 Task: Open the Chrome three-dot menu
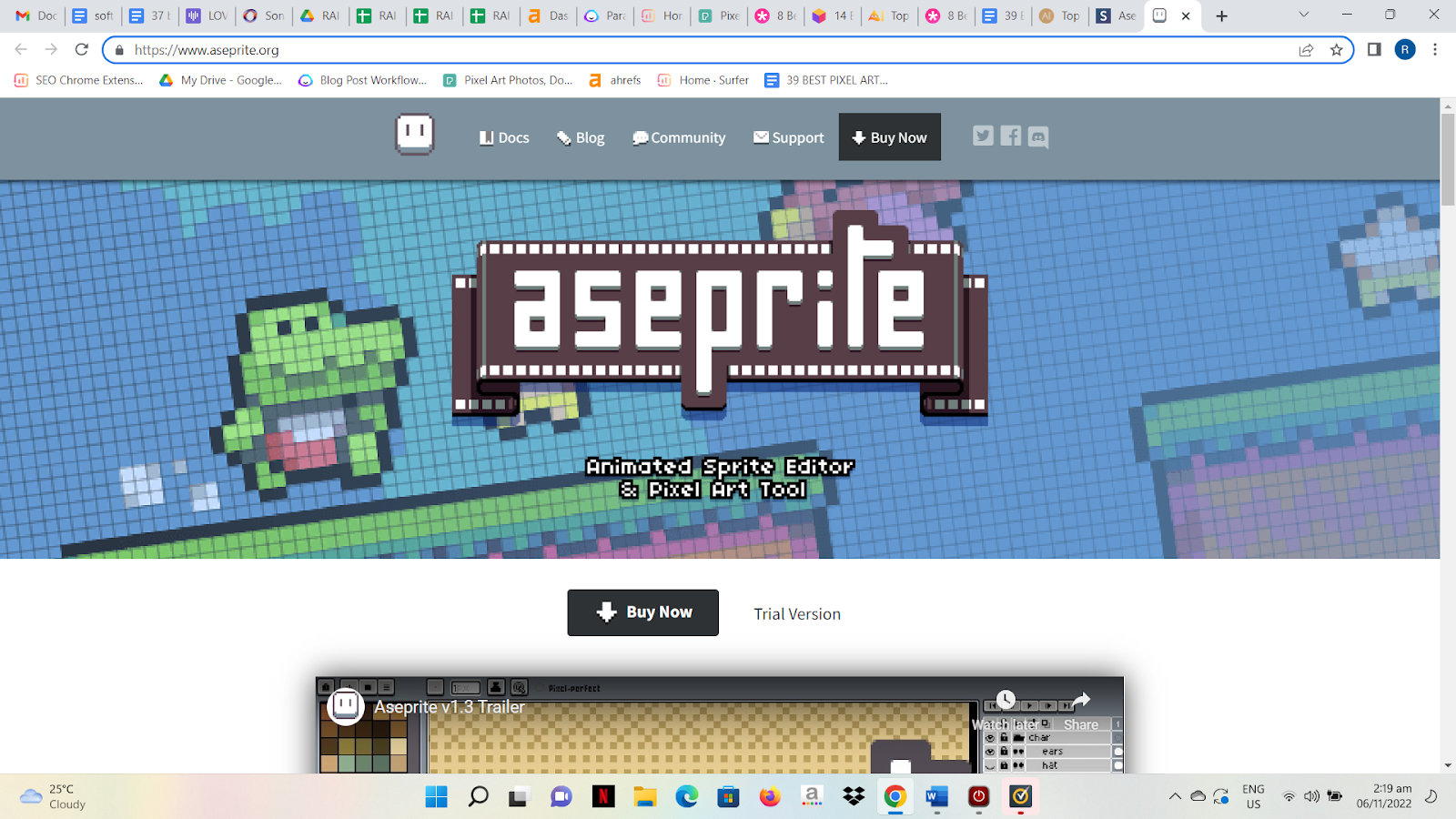[1435, 50]
